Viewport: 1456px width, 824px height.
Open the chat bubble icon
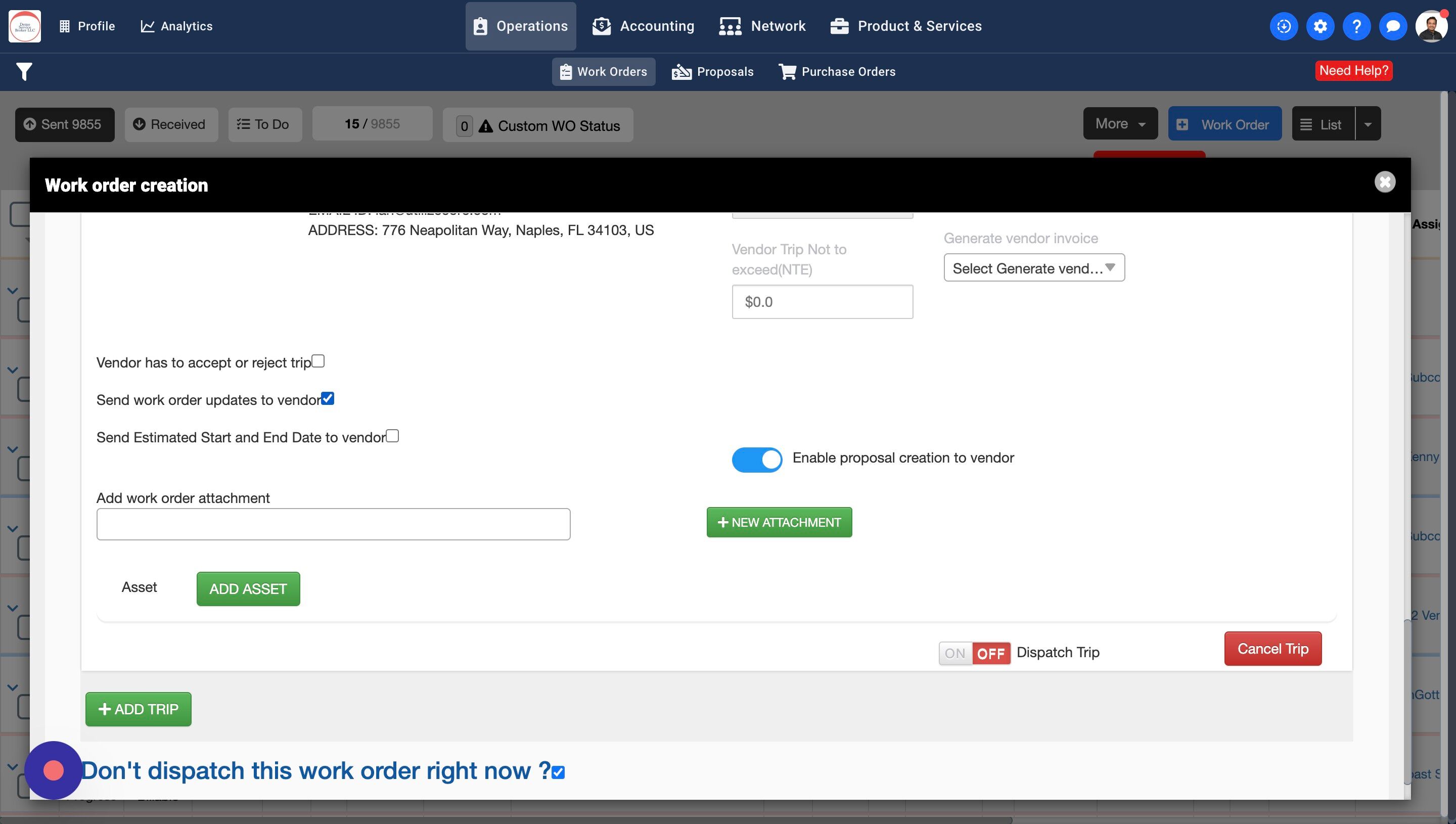(1393, 26)
